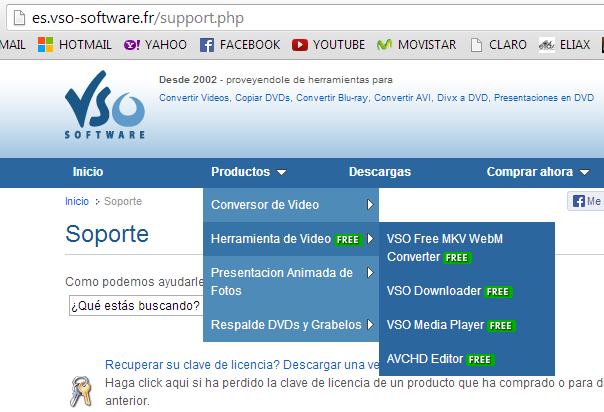The height and width of the screenshot is (412, 604).
Task: Open the HOTMAIL bookmark Windows logo icon
Action: coord(45,45)
